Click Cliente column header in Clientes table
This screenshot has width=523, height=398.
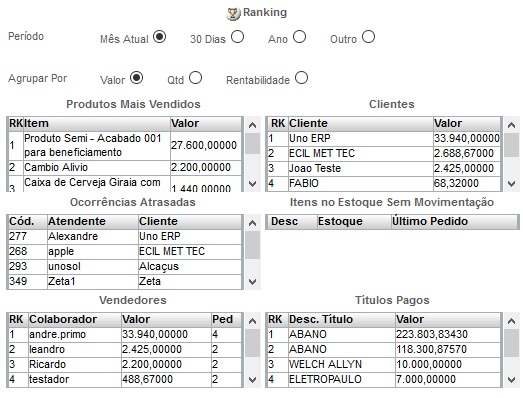click(361, 123)
